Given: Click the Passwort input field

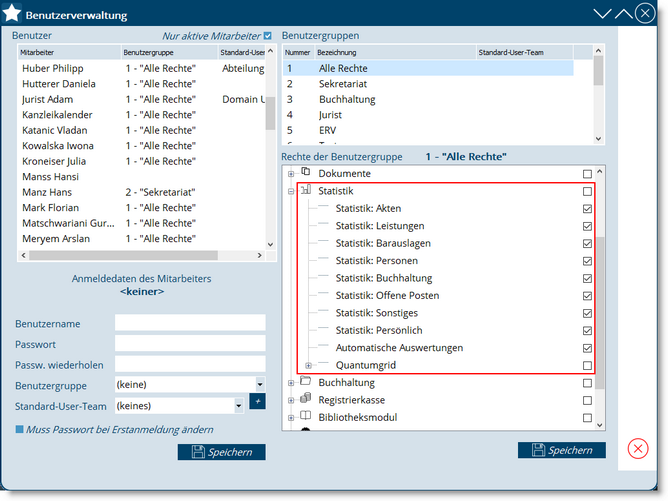Looking at the screenshot, I should click(x=190, y=343).
